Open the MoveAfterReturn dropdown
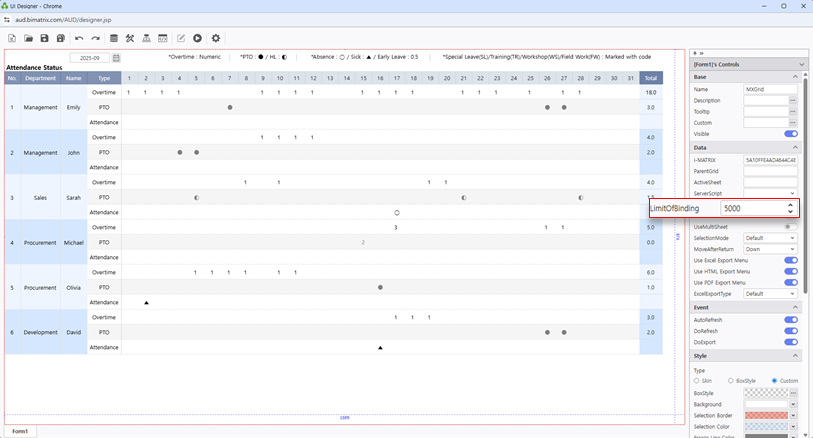Screen dimensions: 813x438 coord(770,249)
